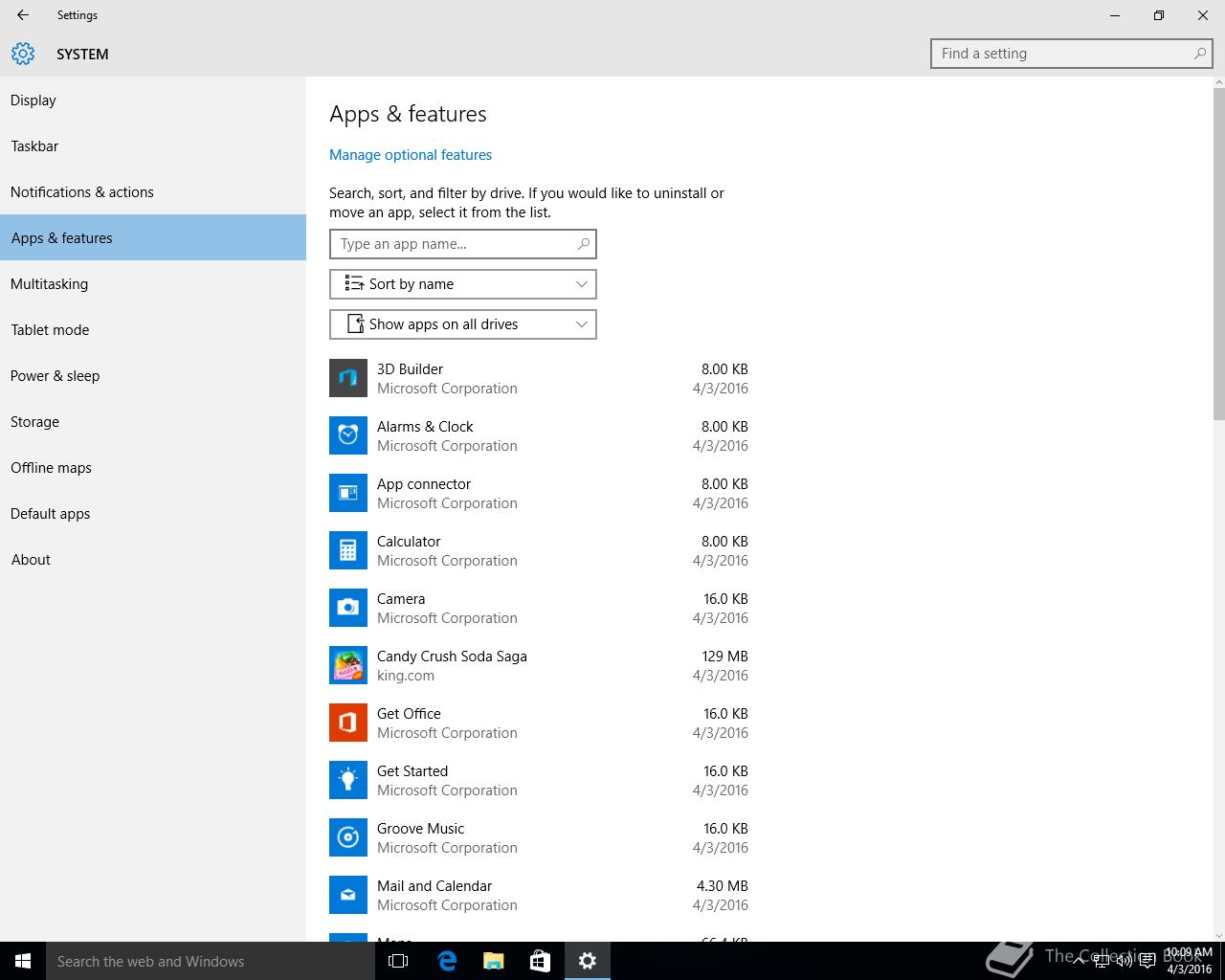The height and width of the screenshot is (980, 1225).
Task: Select the Get Started entry name
Action: click(x=412, y=771)
